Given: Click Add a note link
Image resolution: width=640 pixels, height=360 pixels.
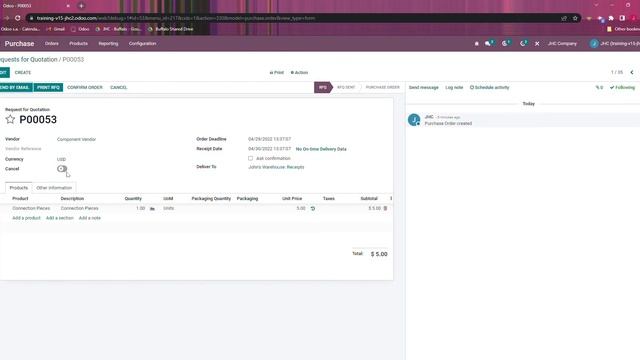Looking at the screenshot, I should pos(89,218).
